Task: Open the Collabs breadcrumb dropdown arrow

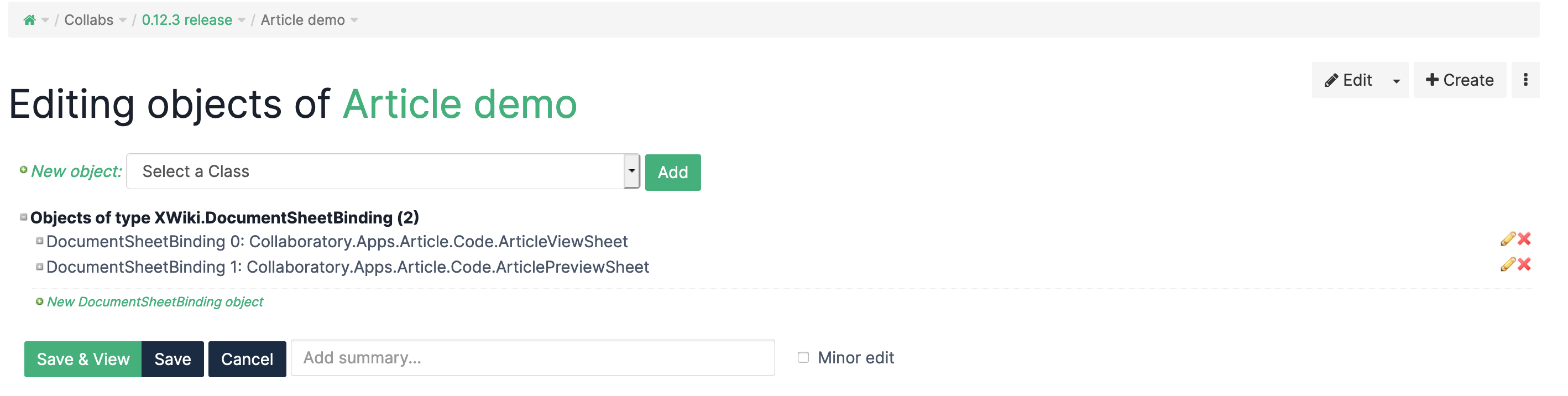Action: coord(123,20)
